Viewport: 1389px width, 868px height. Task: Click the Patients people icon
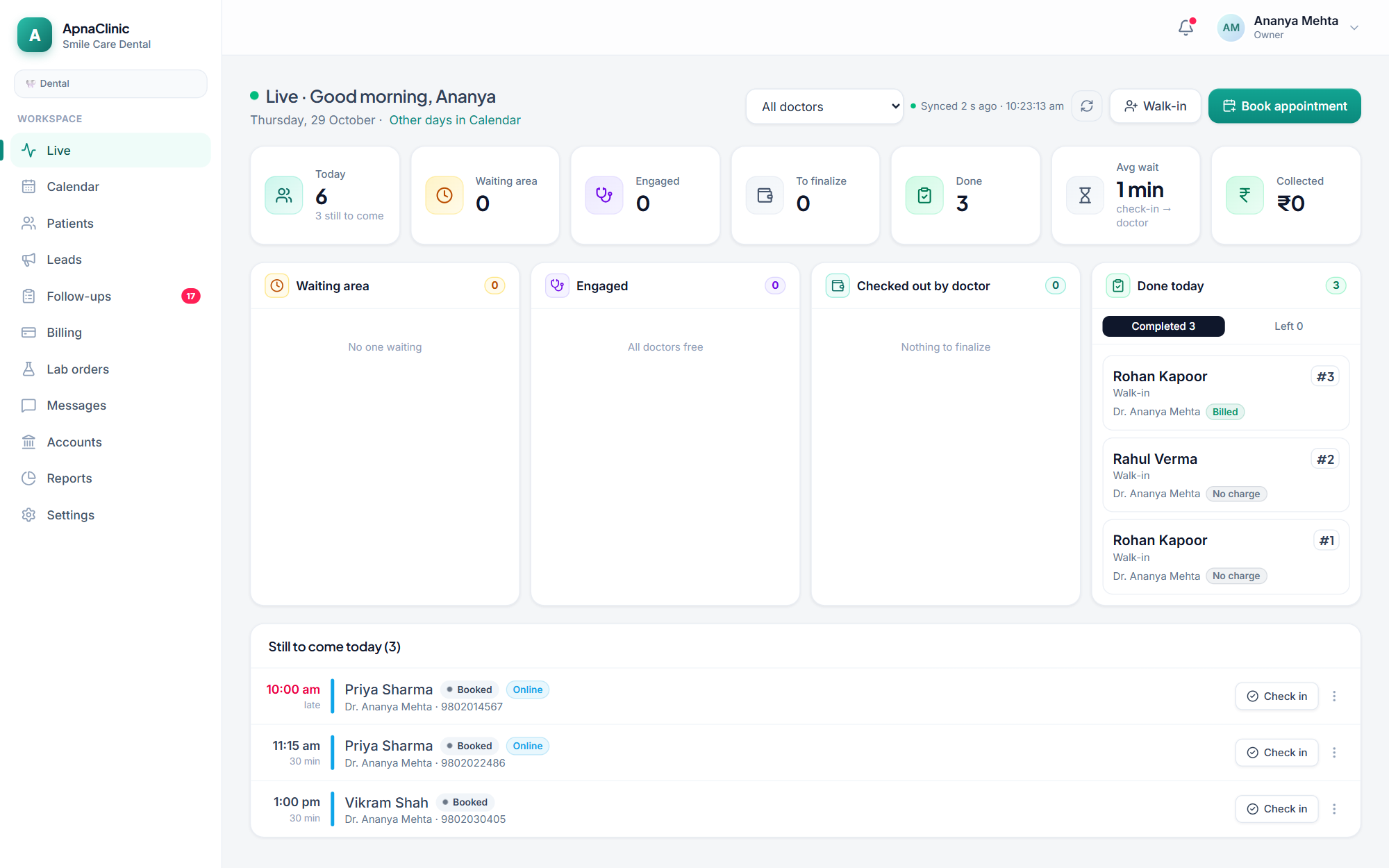pos(28,223)
